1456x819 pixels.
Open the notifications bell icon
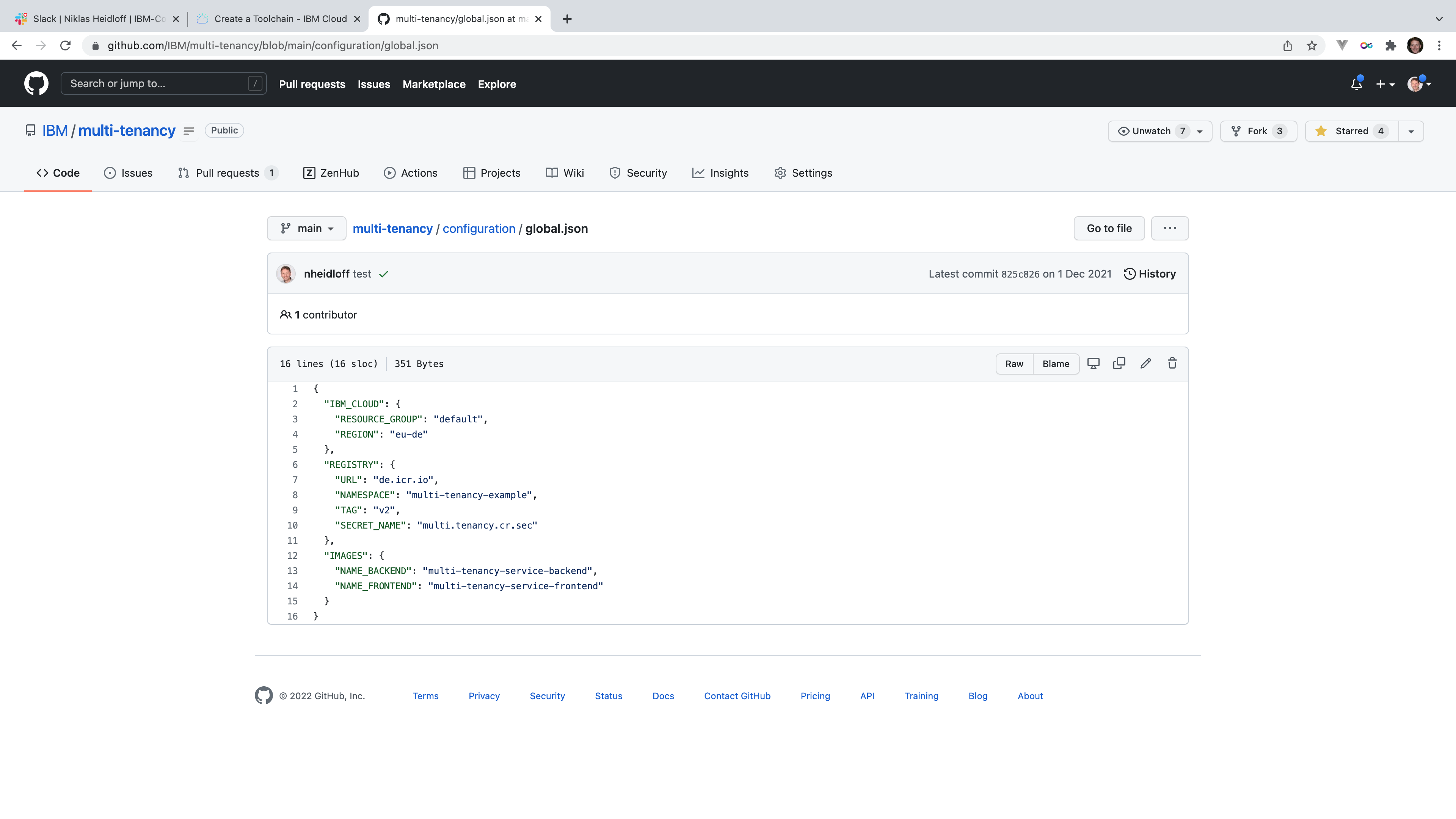tap(1356, 84)
